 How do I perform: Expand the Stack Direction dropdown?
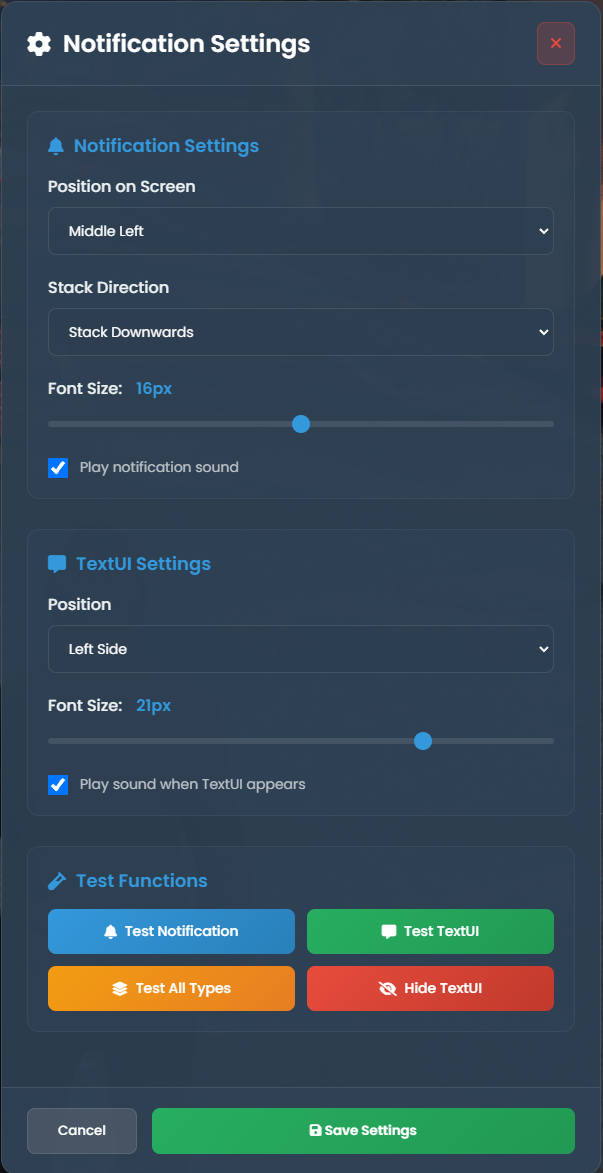point(301,332)
